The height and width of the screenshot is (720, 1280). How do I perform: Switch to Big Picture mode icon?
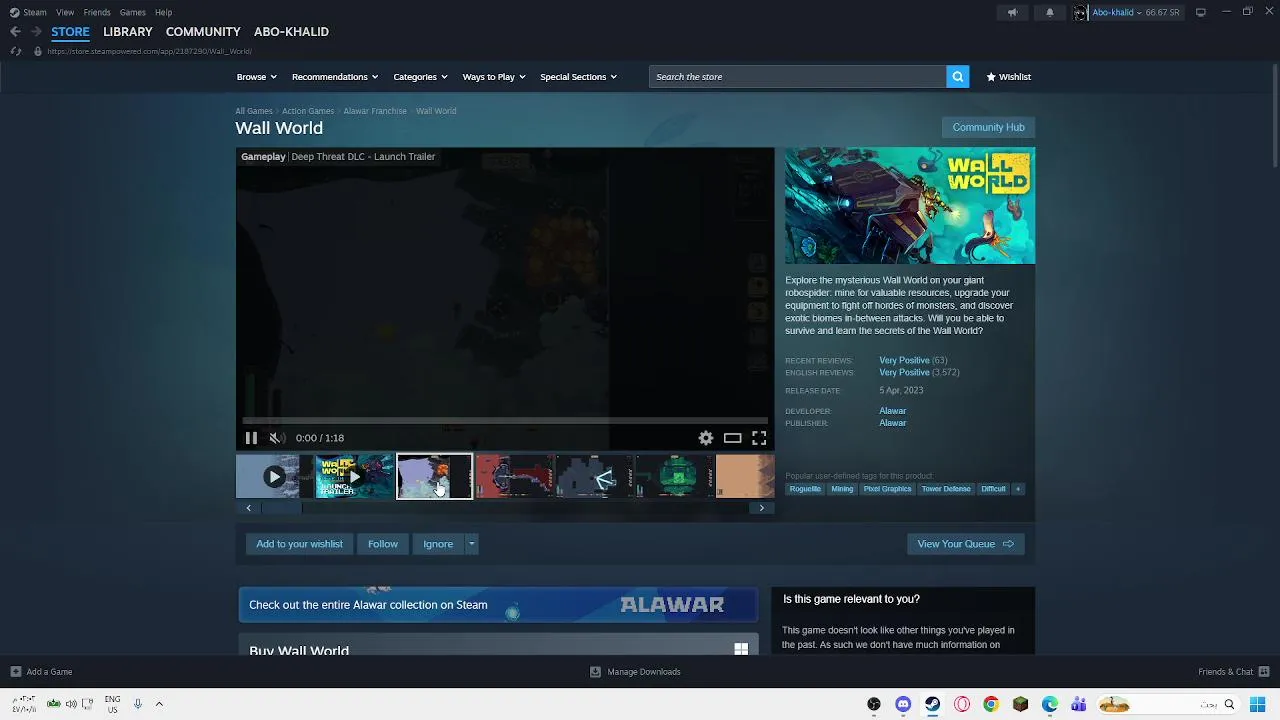coord(1201,12)
